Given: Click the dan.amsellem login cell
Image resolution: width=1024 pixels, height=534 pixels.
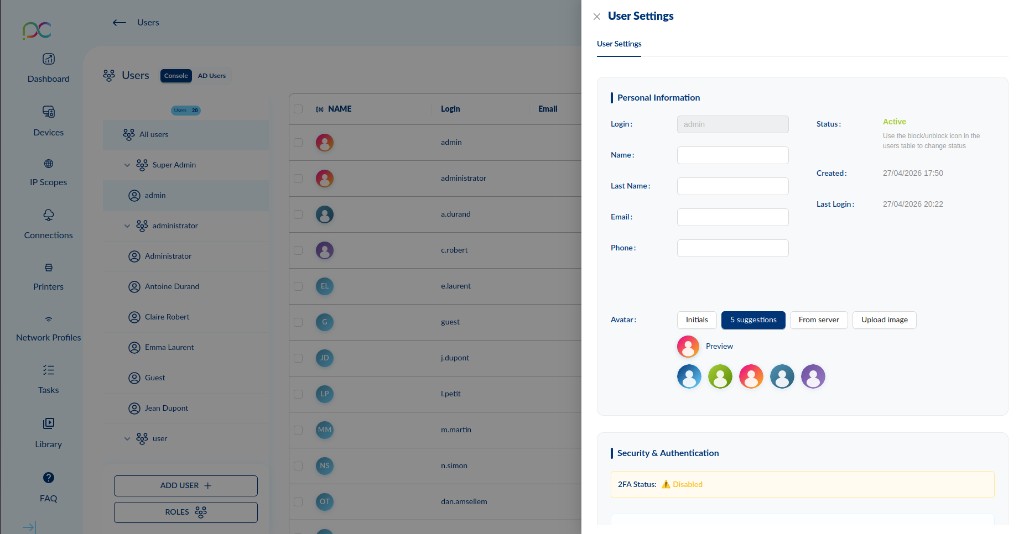Looking at the screenshot, I should point(464,501).
